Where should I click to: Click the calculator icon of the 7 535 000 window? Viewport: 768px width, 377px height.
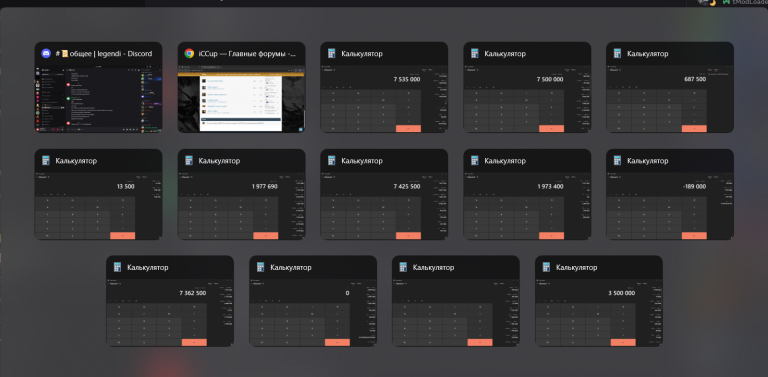pos(332,53)
